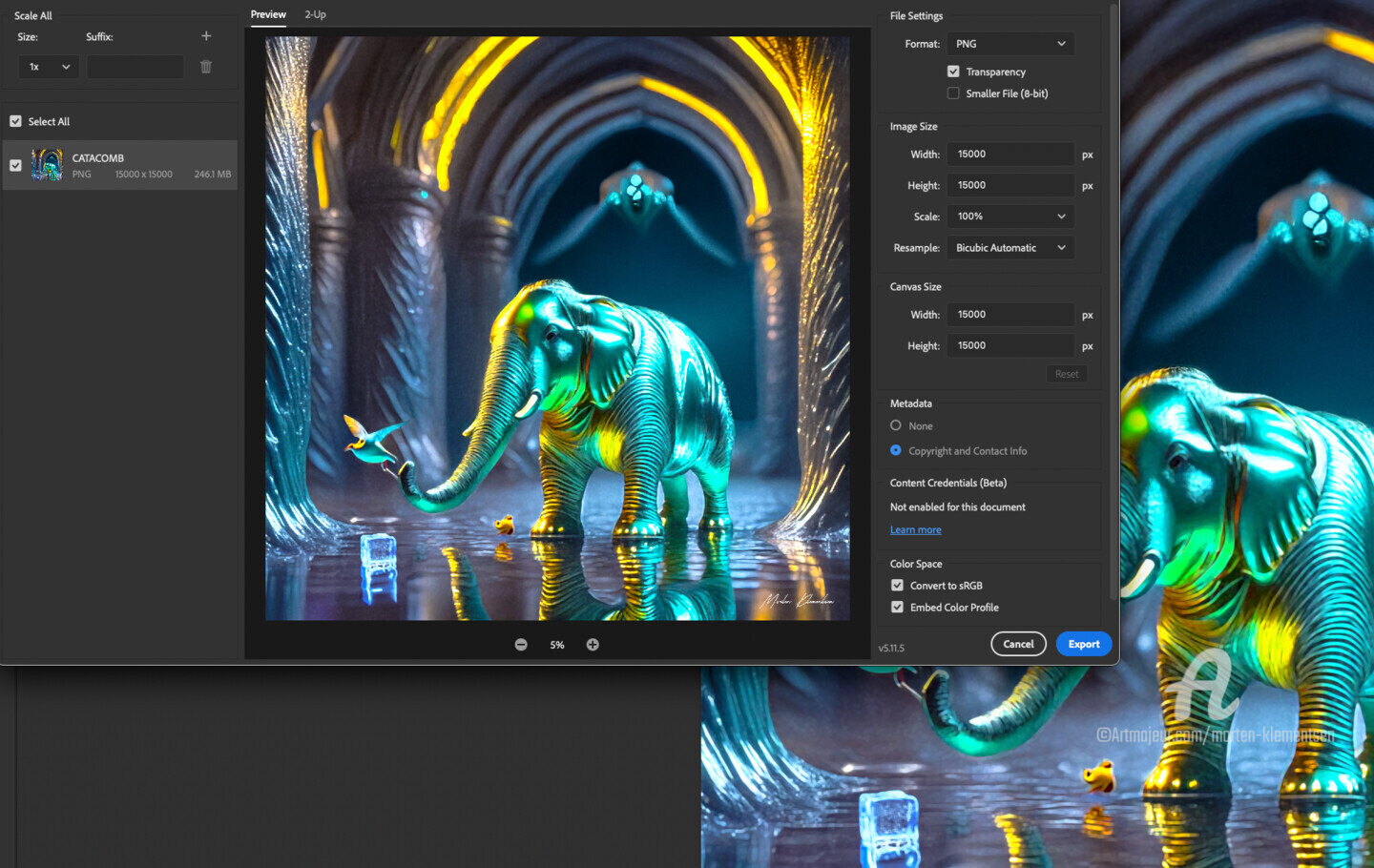Click the canvas size Reset button

tap(1067, 374)
